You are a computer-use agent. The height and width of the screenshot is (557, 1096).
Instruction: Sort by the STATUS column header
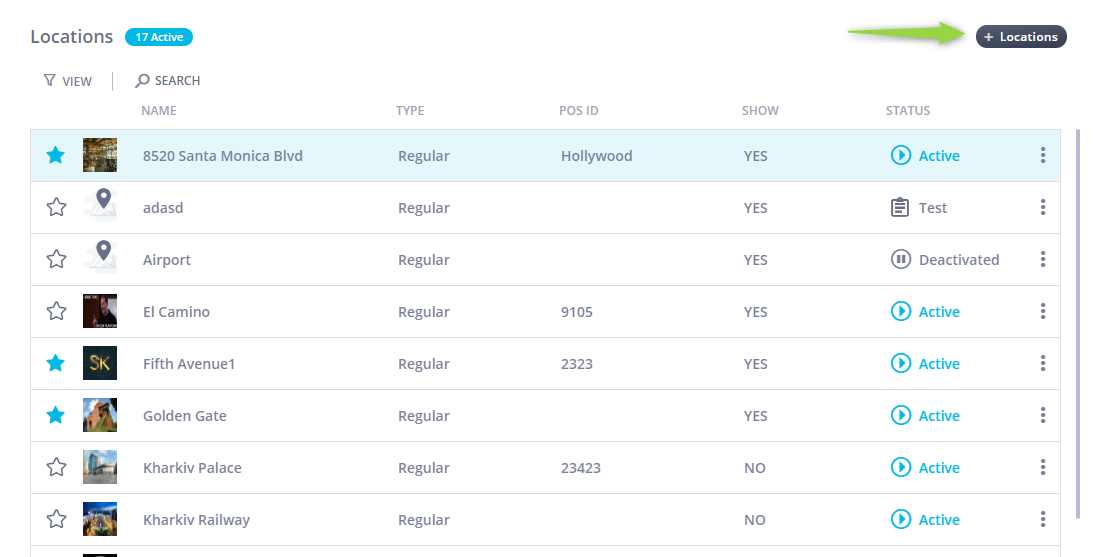(x=907, y=110)
